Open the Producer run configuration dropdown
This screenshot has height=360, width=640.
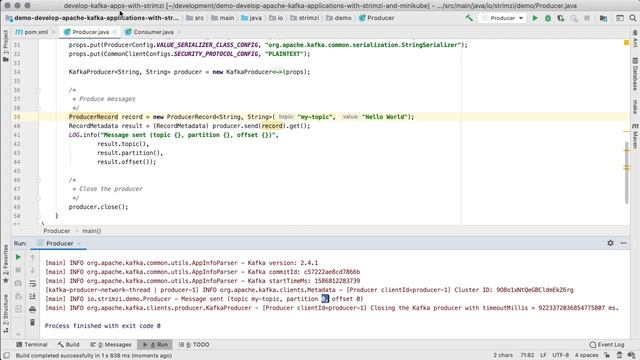coord(502,18)
